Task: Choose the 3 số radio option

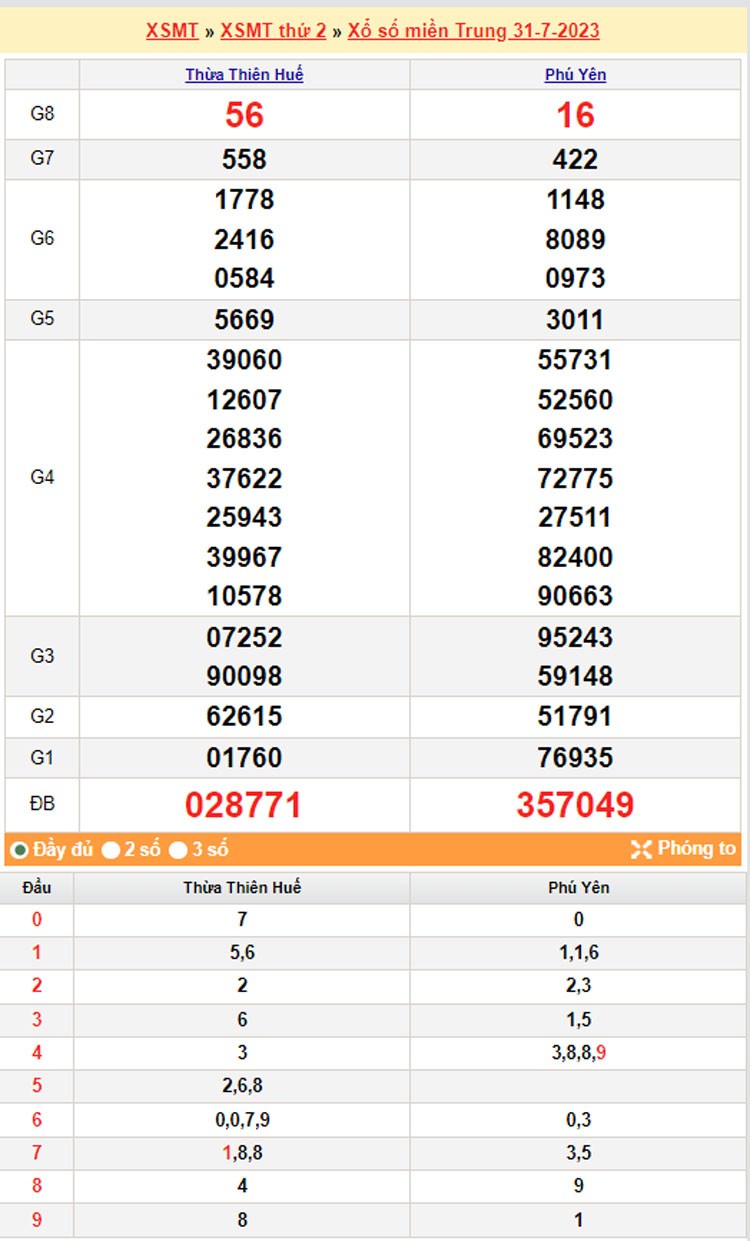Action: [178, 851]
